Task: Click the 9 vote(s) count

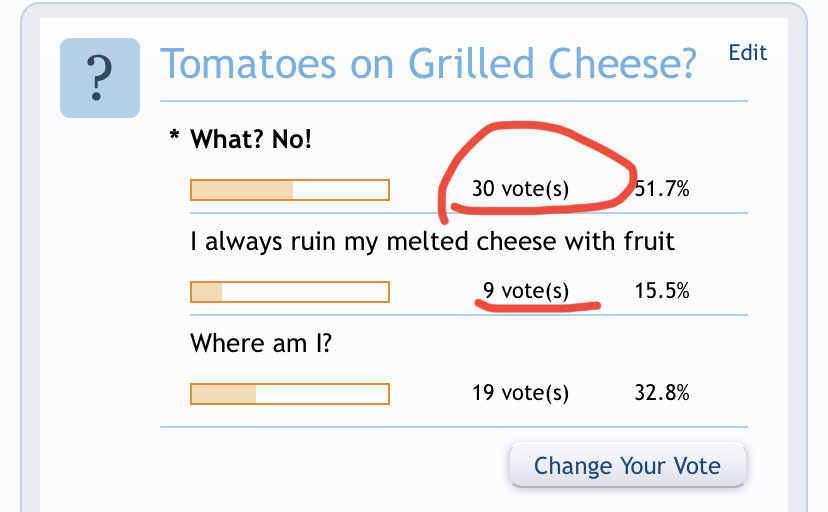Action: tap(525, 290)
